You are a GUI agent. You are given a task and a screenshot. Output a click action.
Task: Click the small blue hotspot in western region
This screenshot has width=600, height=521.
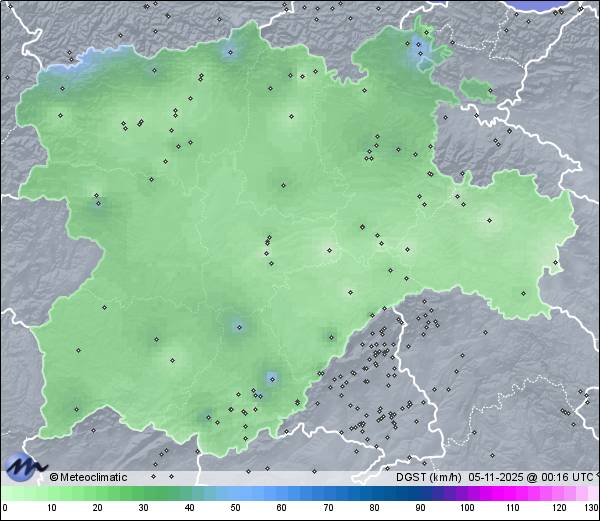(x=98, y=205)
